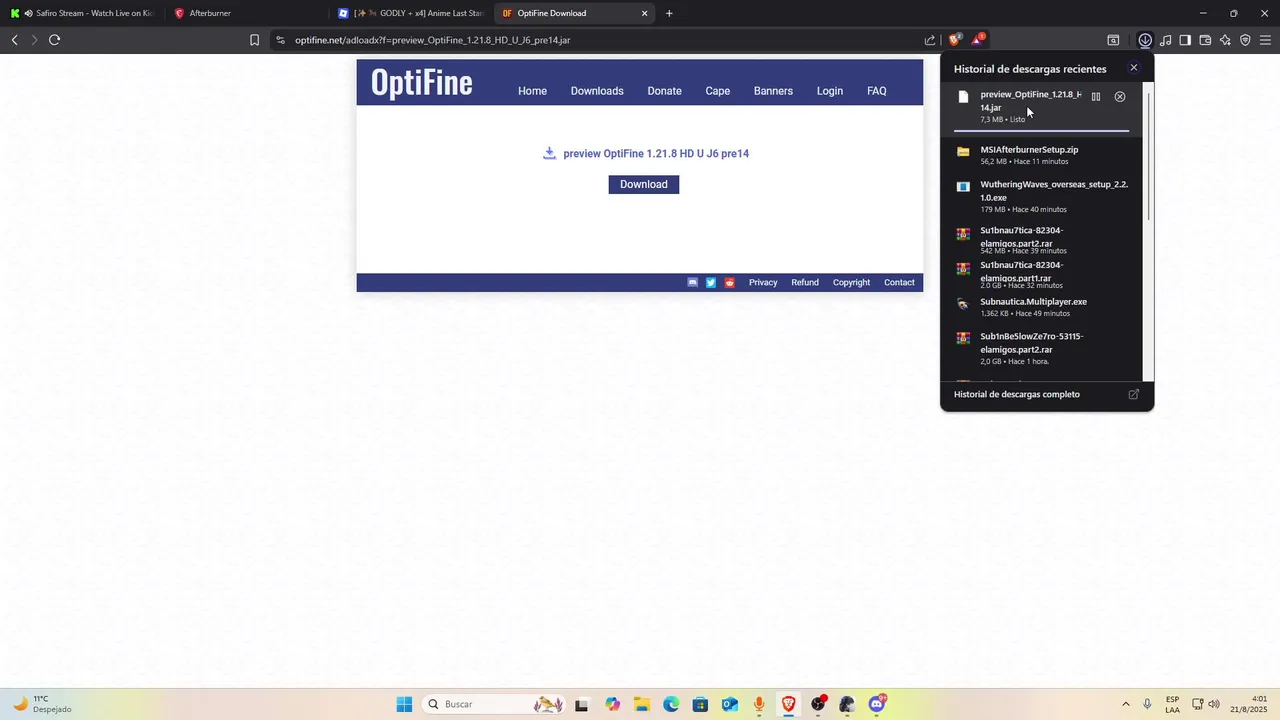This screenshot has height=720, width=1280.
Task: Click the weather widget showing 11°C
Action: [42, 704]
